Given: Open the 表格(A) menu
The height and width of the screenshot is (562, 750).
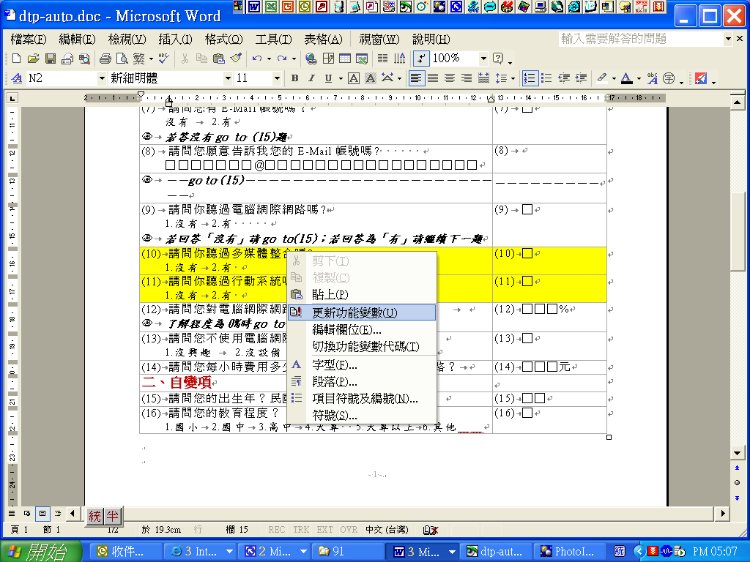Looking at the screenshot, I should pyautogui.click(x=323, y=39).
